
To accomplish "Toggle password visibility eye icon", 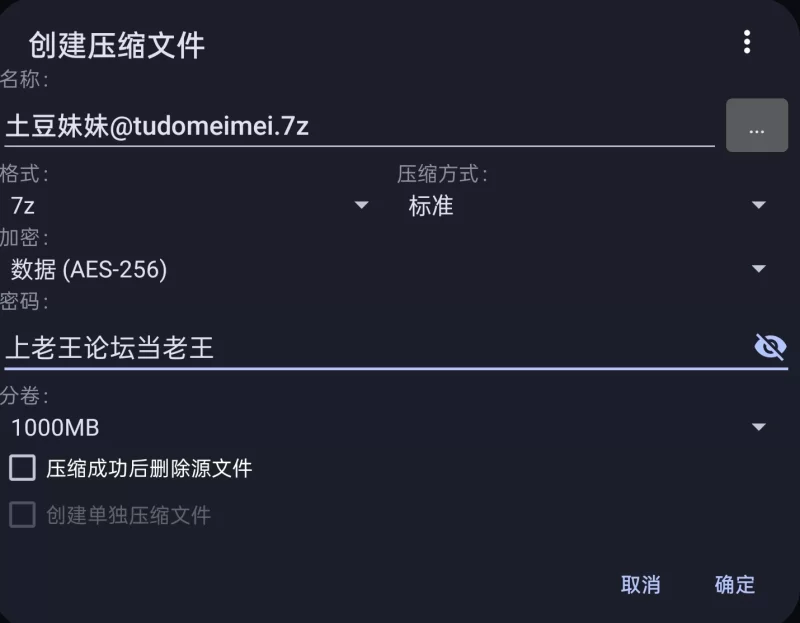I will click(x=769, y=347).
